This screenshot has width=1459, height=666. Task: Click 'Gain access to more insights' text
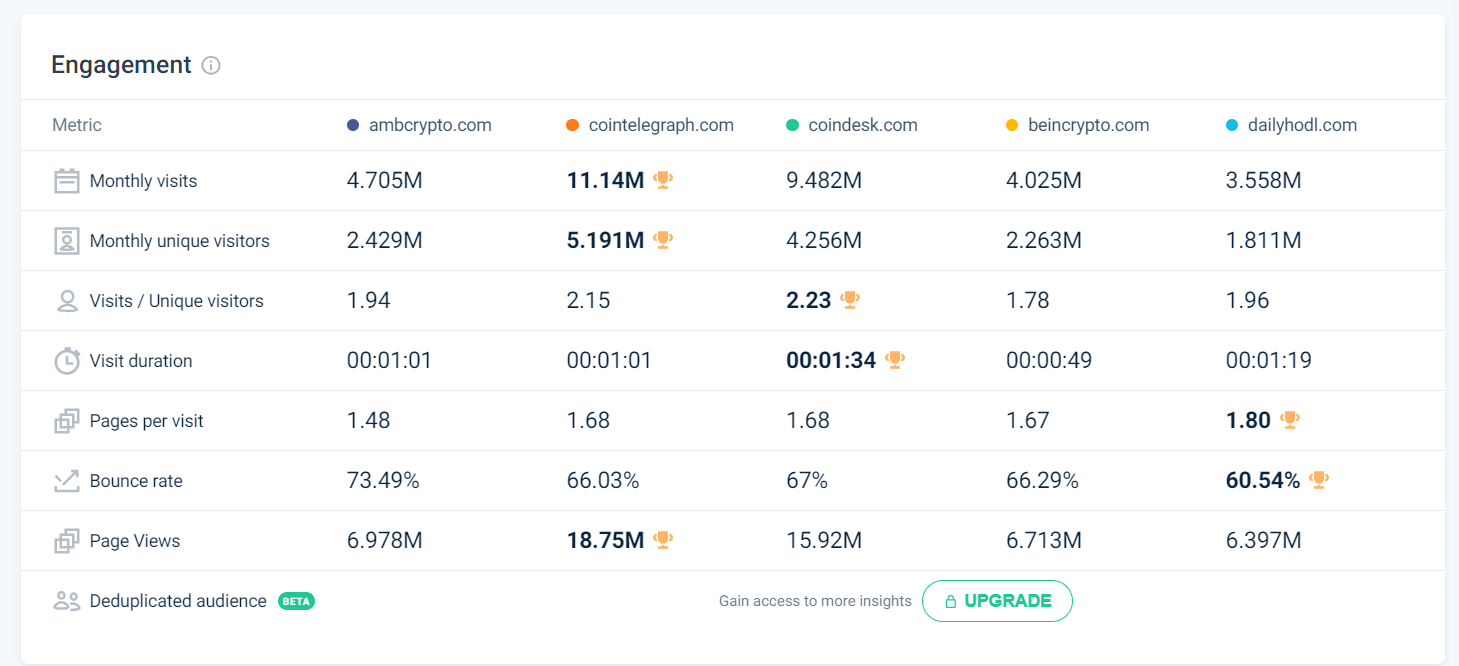pyautogui.click(x=815, y=601)
